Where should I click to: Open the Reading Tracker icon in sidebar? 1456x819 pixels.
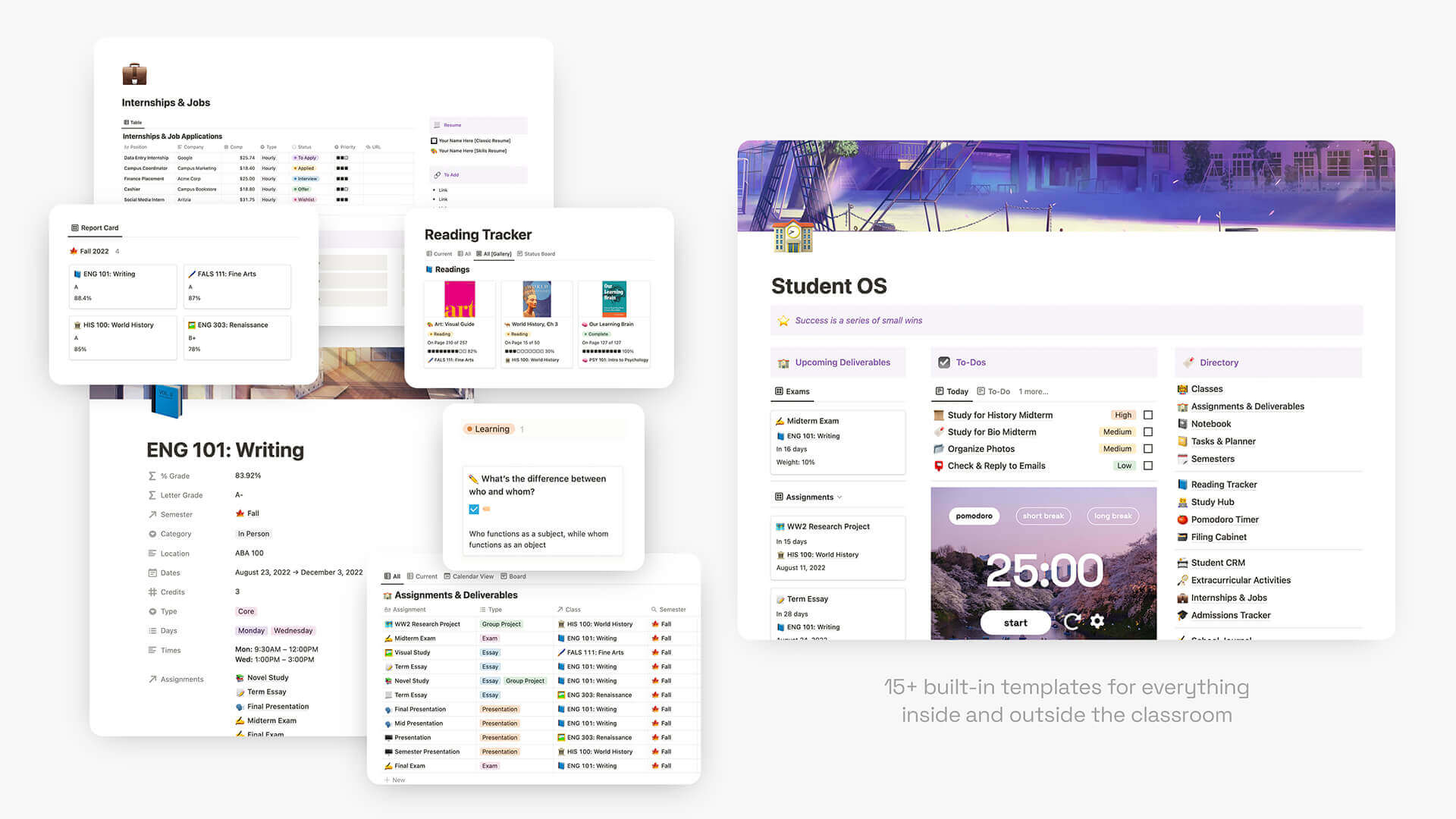[1183, 483]
